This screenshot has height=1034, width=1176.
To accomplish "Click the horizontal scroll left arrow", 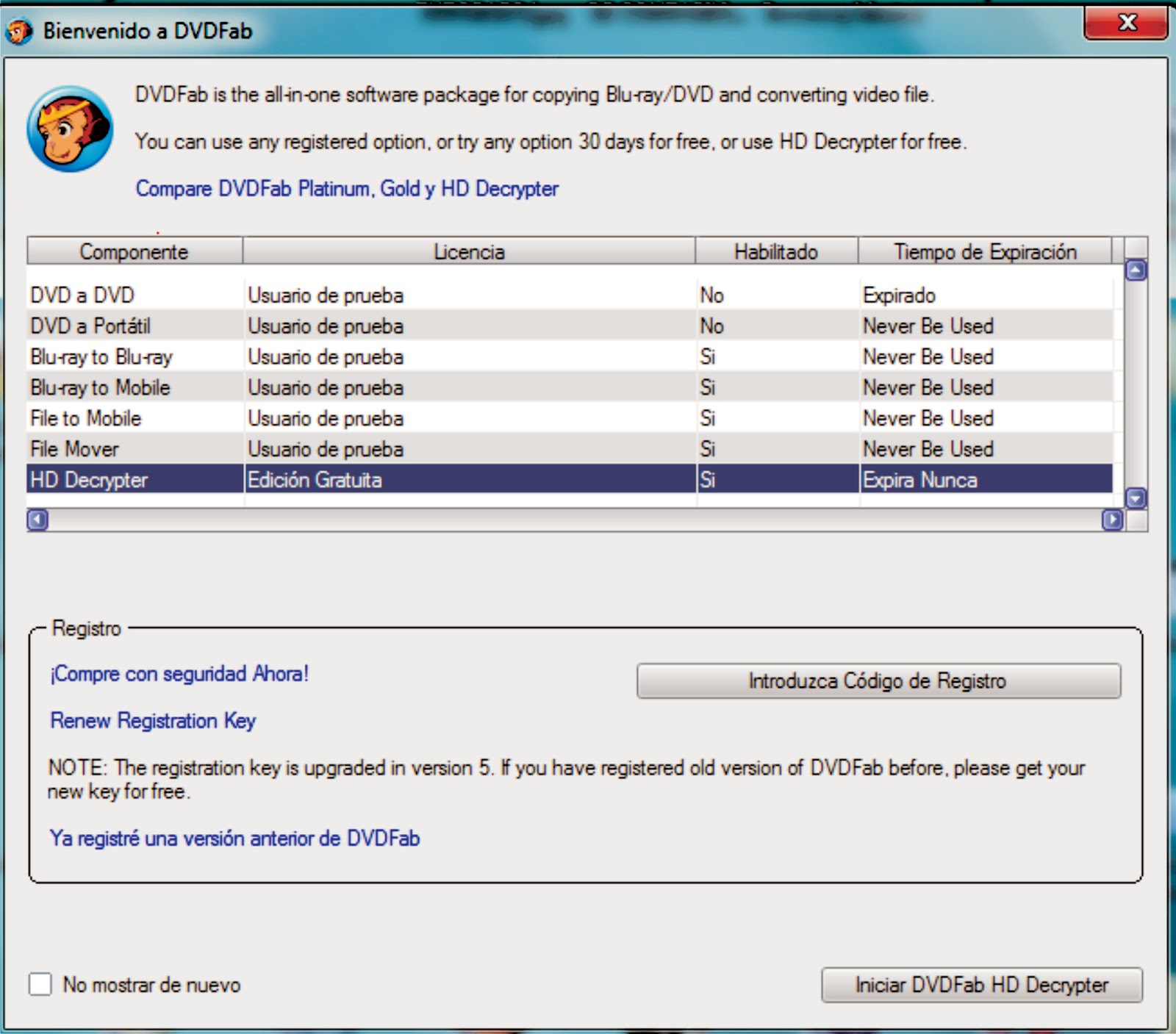I will [x=37, y=520].
